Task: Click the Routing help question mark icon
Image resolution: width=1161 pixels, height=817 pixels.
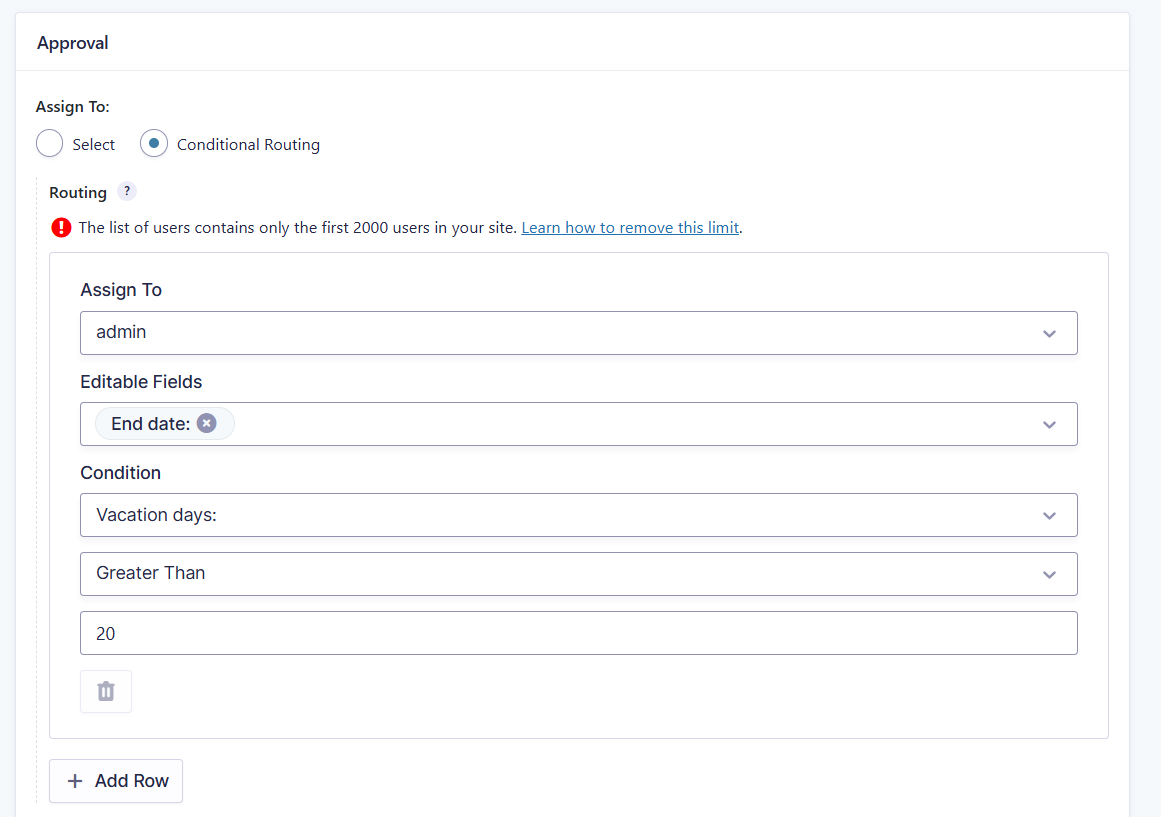Action: [126, 191]
